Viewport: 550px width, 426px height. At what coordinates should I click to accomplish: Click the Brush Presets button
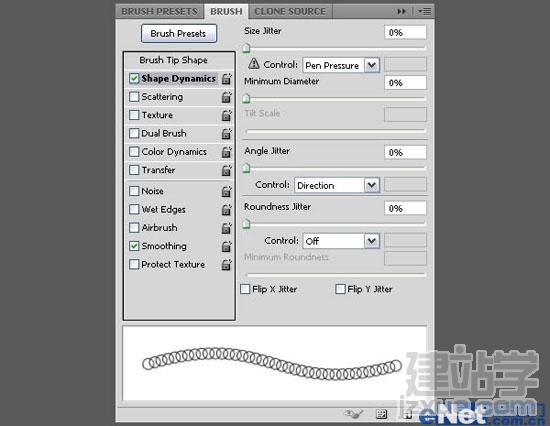point(179,34)
